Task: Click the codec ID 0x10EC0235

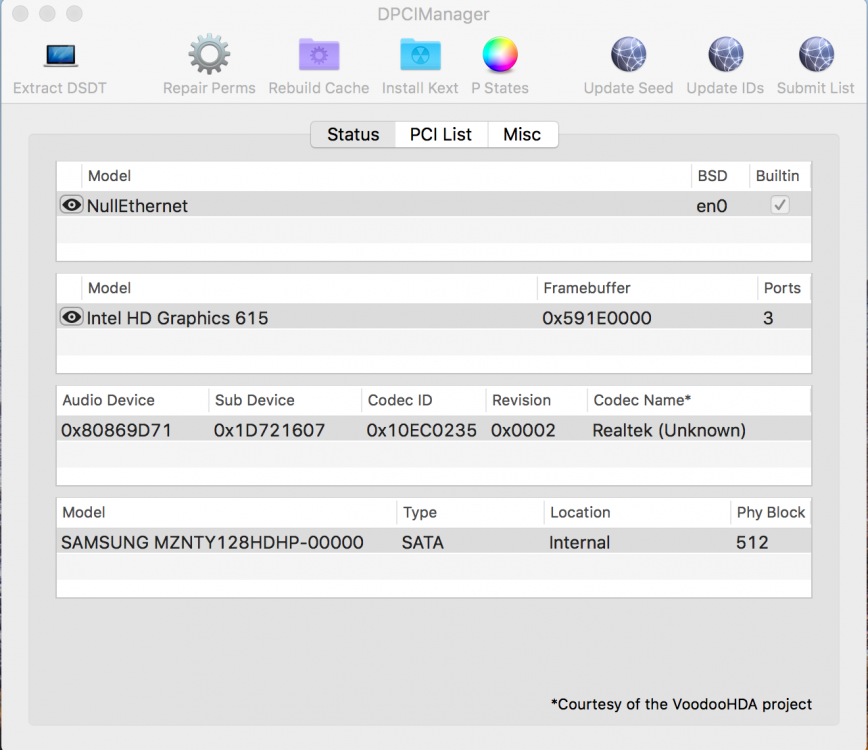Action: point(421,430)
